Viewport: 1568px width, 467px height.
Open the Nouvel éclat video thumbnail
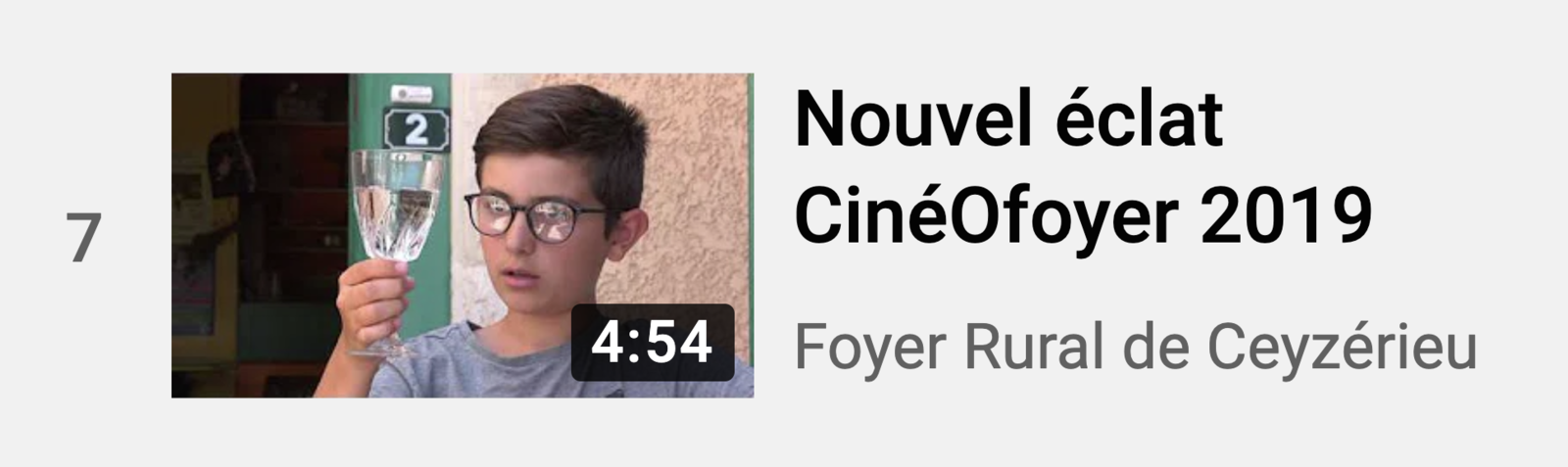(x=463, y=235)
